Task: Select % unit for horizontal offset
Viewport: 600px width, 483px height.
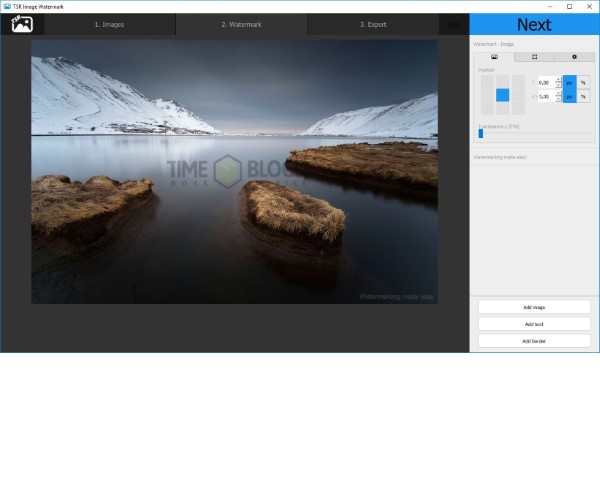Action: (x=584, y=82)
